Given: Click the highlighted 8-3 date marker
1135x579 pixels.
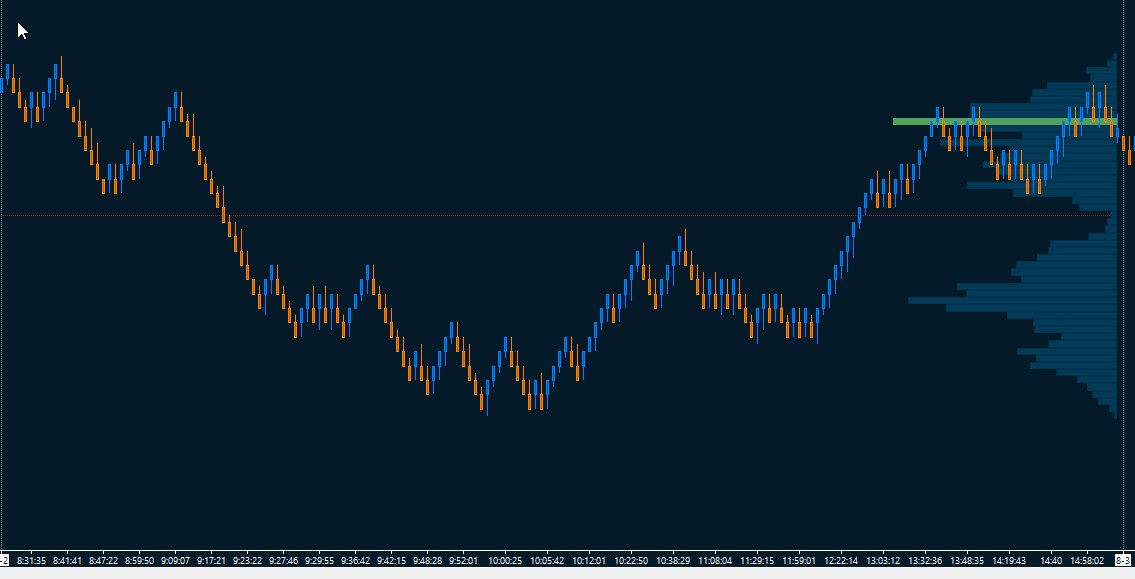Looking at the screenshot, I should [1123, 560].
